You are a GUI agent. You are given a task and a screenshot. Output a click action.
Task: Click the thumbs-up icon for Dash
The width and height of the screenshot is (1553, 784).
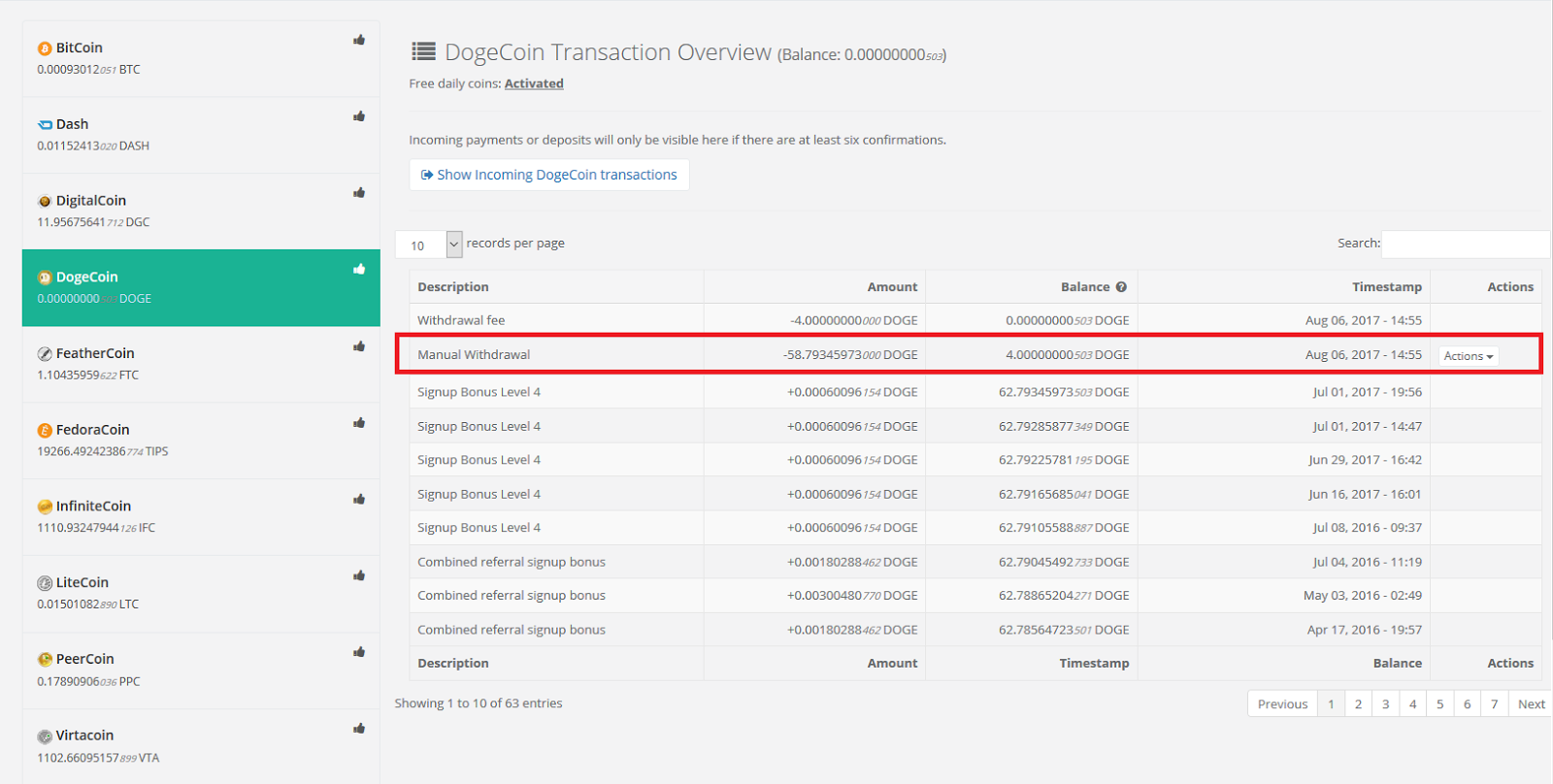coord(359,116)
